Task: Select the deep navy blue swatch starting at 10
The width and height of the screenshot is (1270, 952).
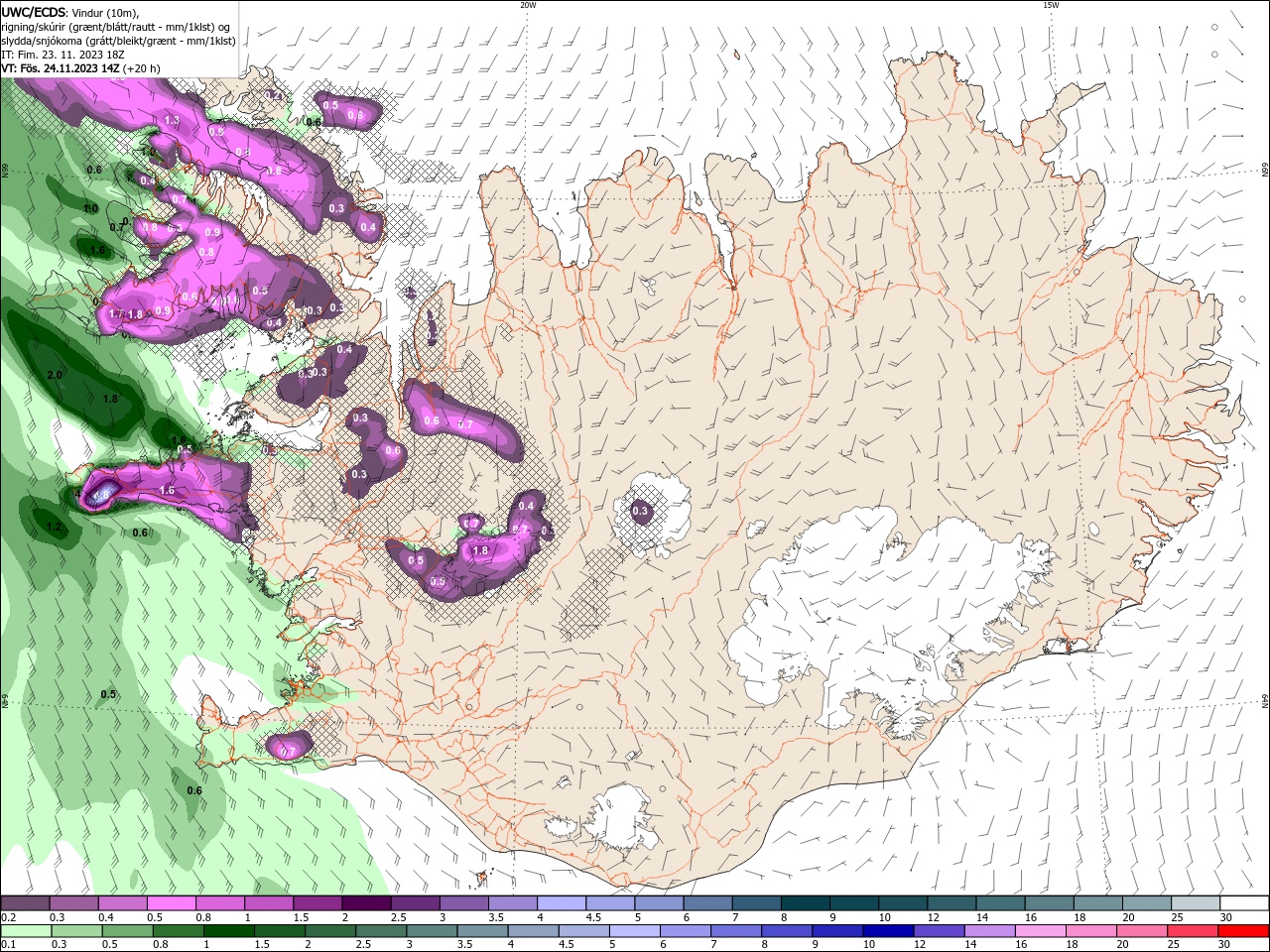Action: pyautogui.click(x=887, y=931)
